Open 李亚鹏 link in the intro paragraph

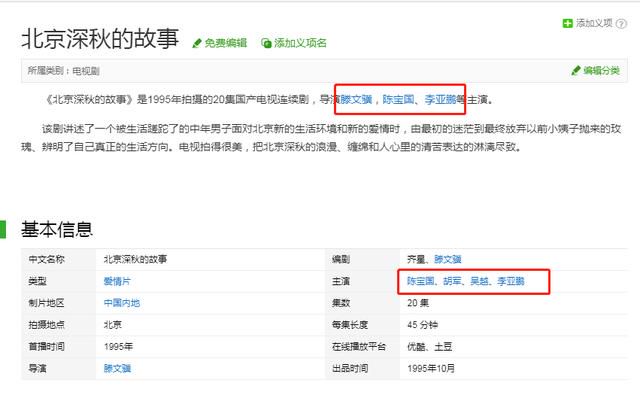pos(440,99)
